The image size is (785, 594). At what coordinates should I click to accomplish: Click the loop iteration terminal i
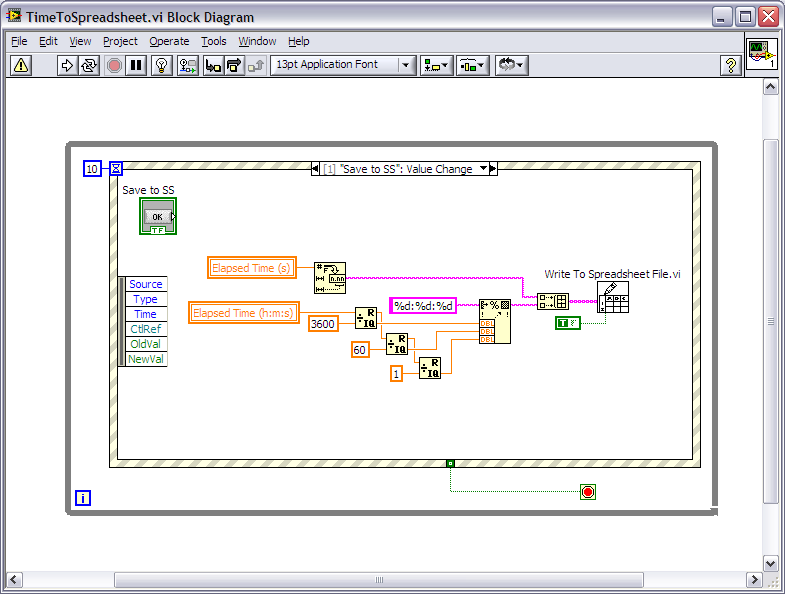tap(83, 498)
